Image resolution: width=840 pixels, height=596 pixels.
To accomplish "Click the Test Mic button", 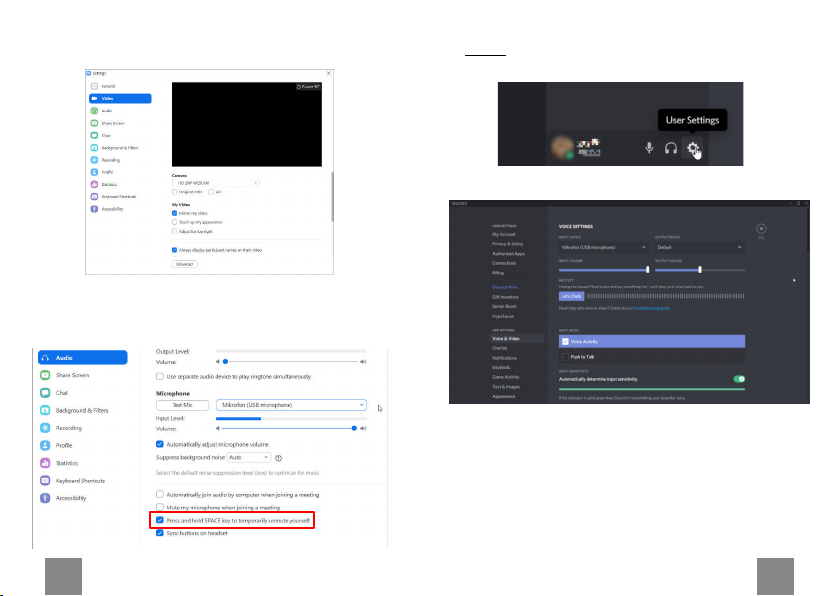I will [183, 405].
